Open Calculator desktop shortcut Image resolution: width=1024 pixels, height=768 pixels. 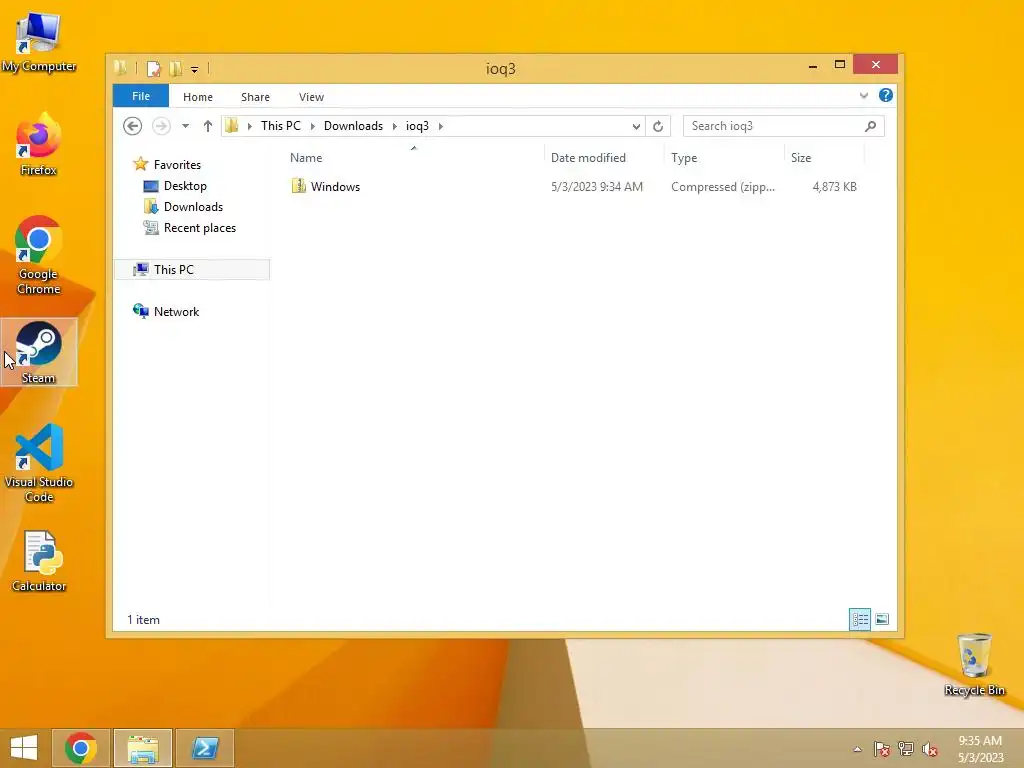(x=39, y=561)
